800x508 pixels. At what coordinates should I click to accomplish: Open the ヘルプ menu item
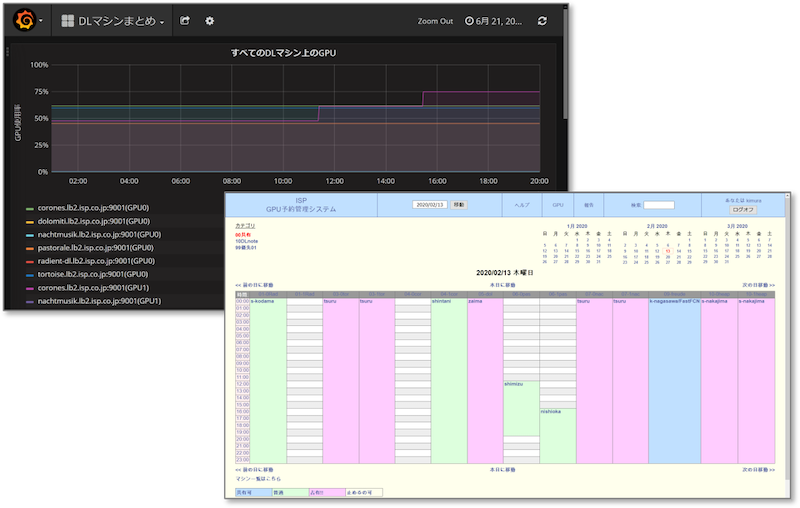point(521,204)
